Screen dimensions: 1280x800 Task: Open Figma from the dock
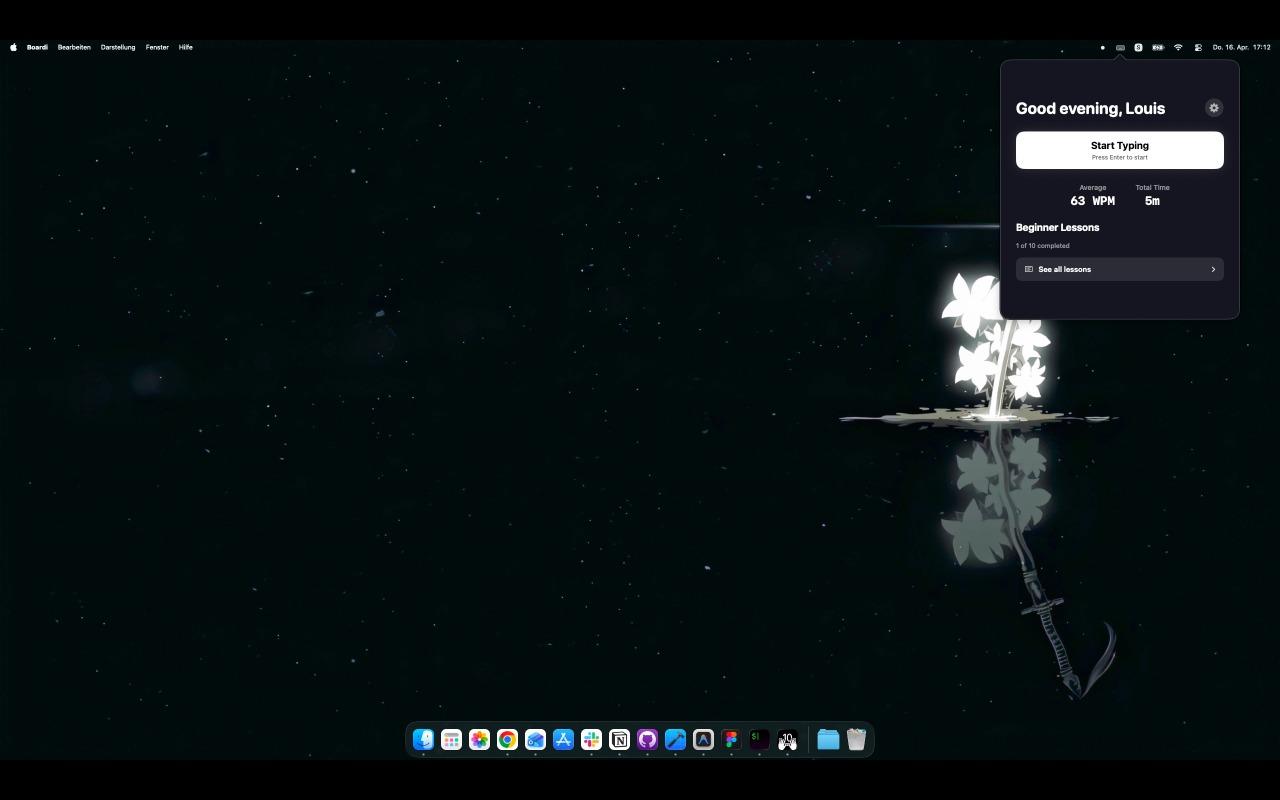coord(731,739)
